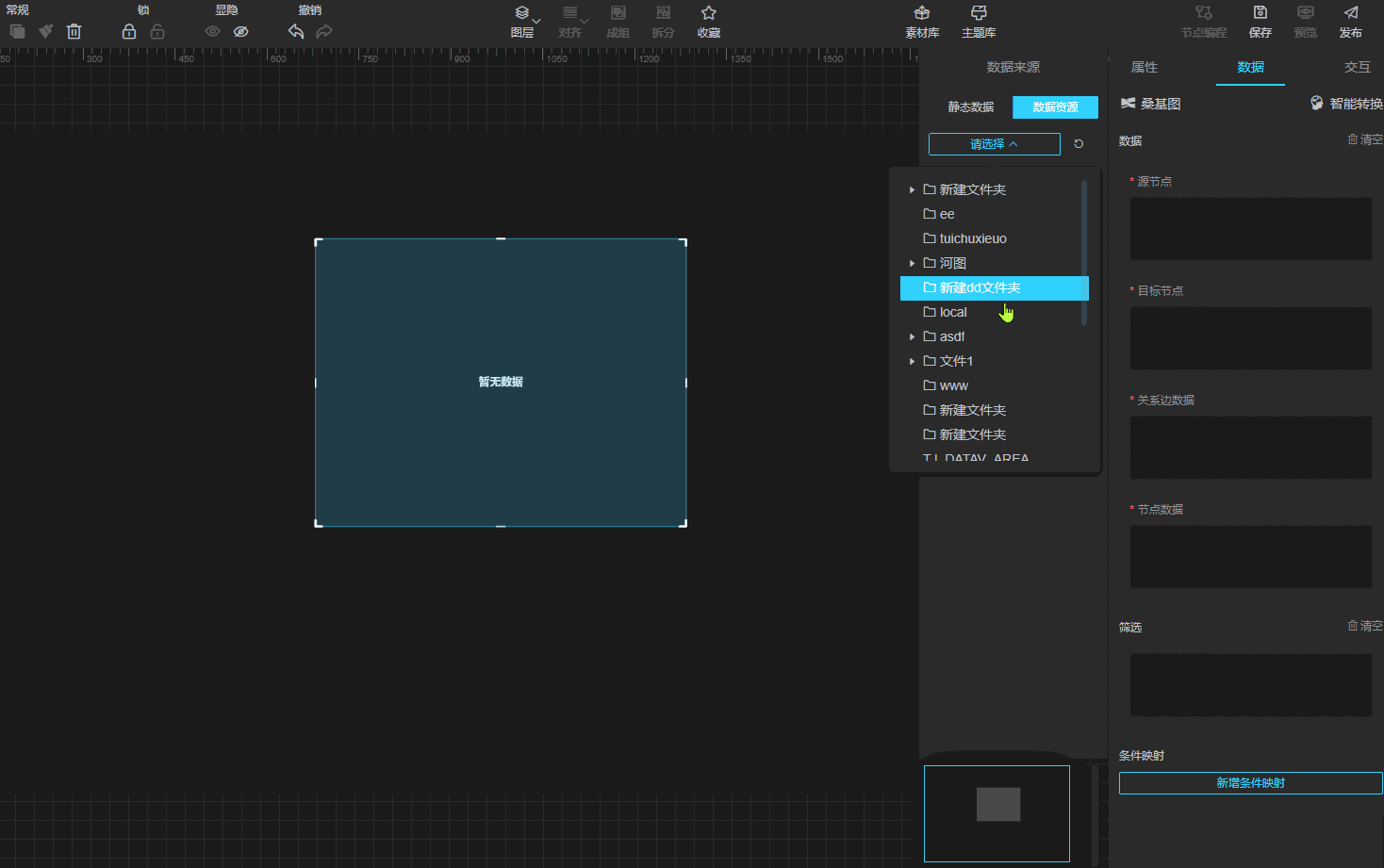Image resolution: width=1384 pixels, height=868 pixels.
Task: Click the delete trash icon under 常规
Action: point(74,31)
